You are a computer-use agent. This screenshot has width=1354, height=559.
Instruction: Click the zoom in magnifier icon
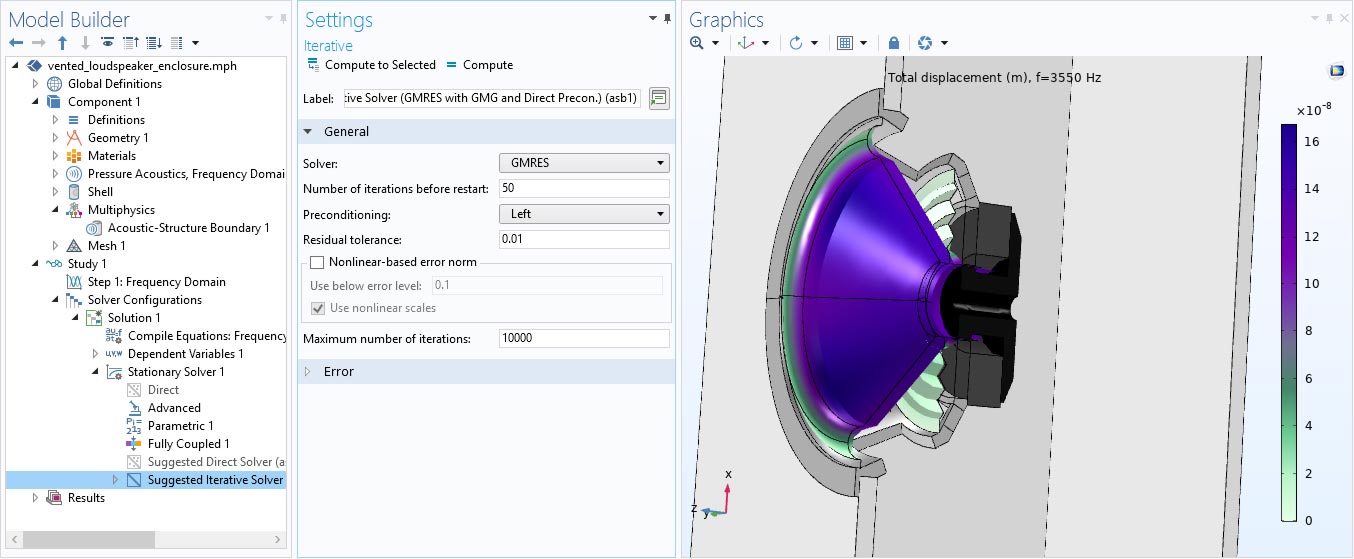697,43
